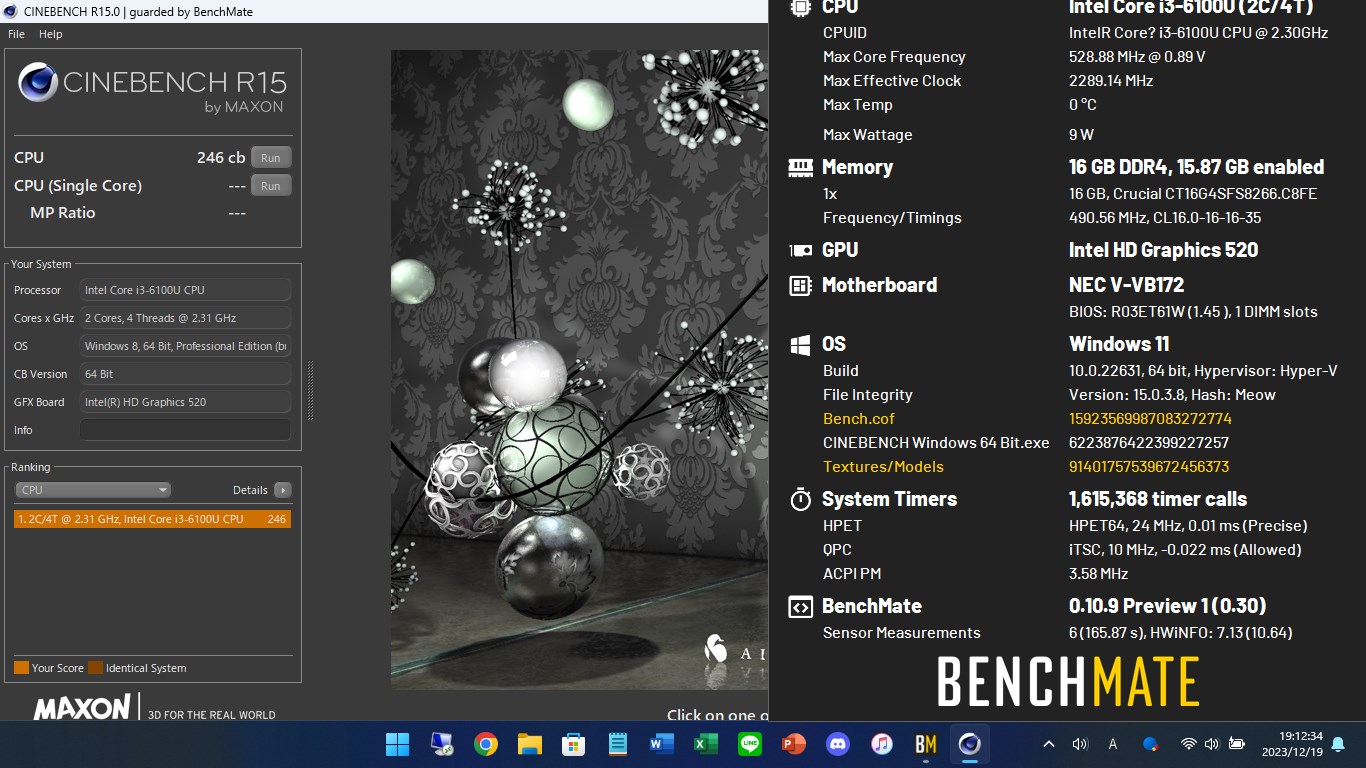Open Microsoft Excel from the taskbar
1366x768 pixels.
tap(705, 744)
